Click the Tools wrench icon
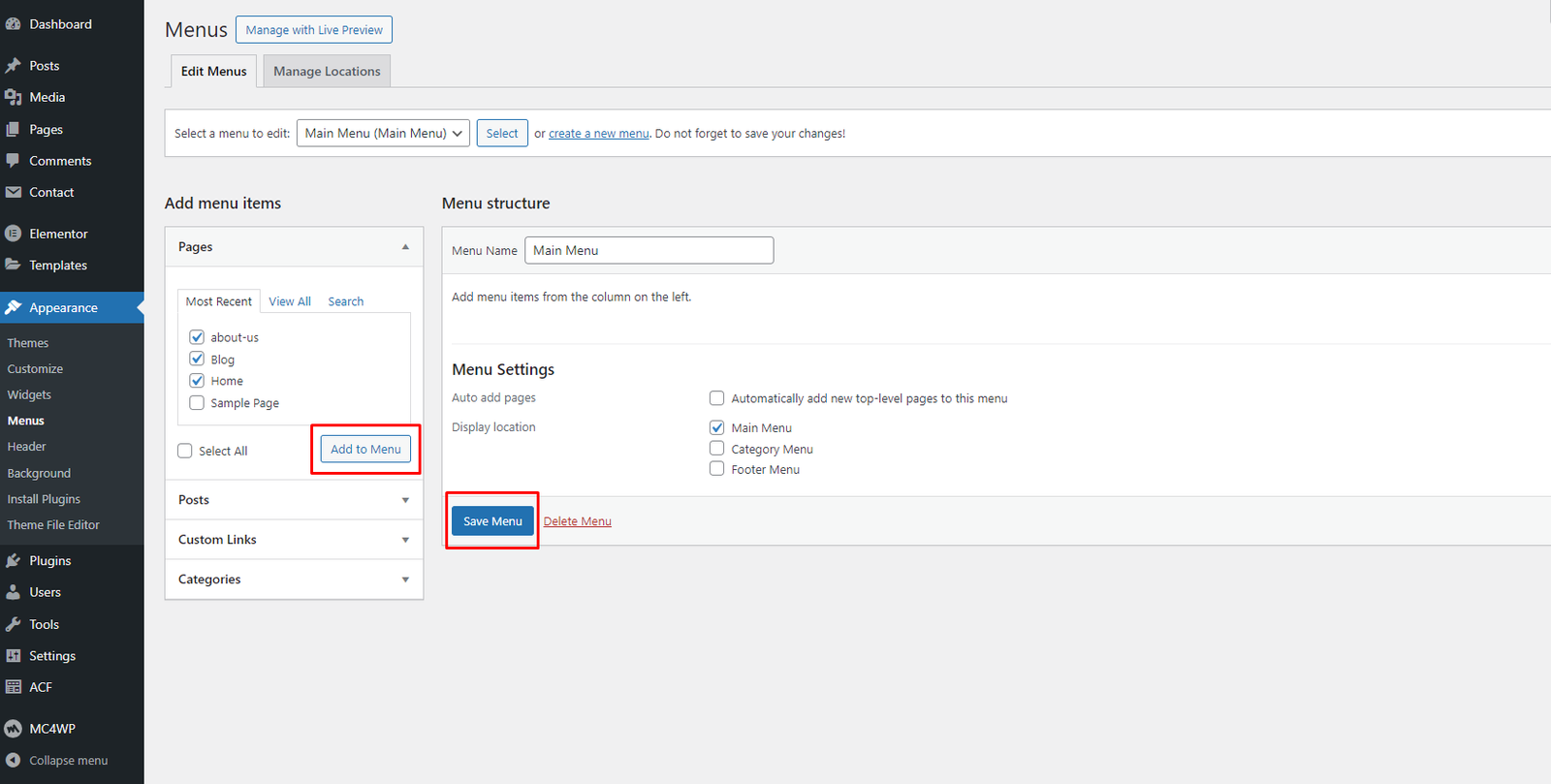The image size is (1551, 784). point(14,625)
